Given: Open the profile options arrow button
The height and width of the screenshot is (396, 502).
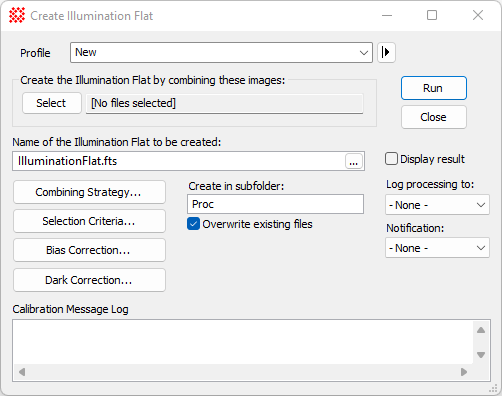Looking at the screenshot, I should coord(386,52).
